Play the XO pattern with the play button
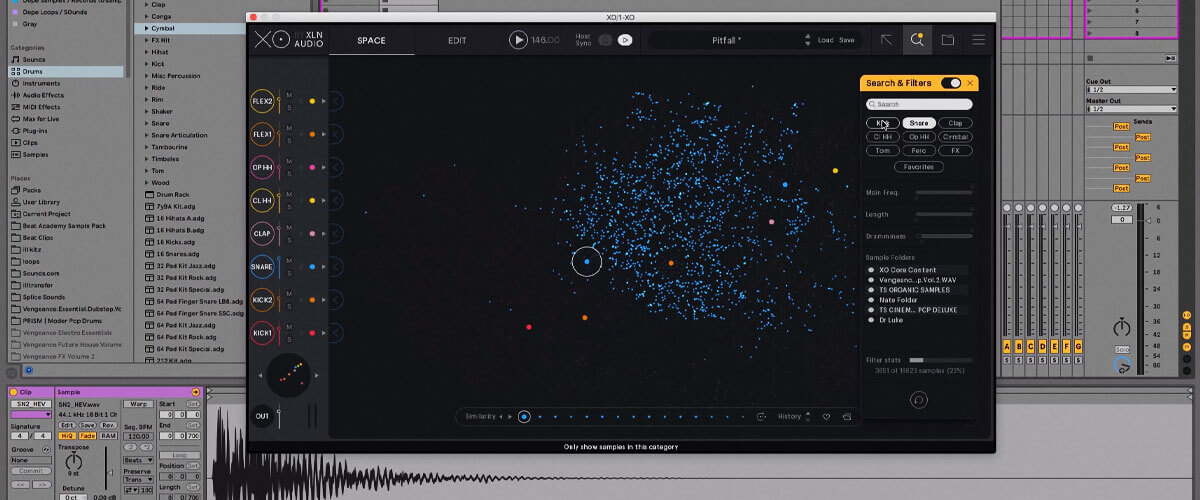Viewport: 1200px width, 500px height. (518, 40)
